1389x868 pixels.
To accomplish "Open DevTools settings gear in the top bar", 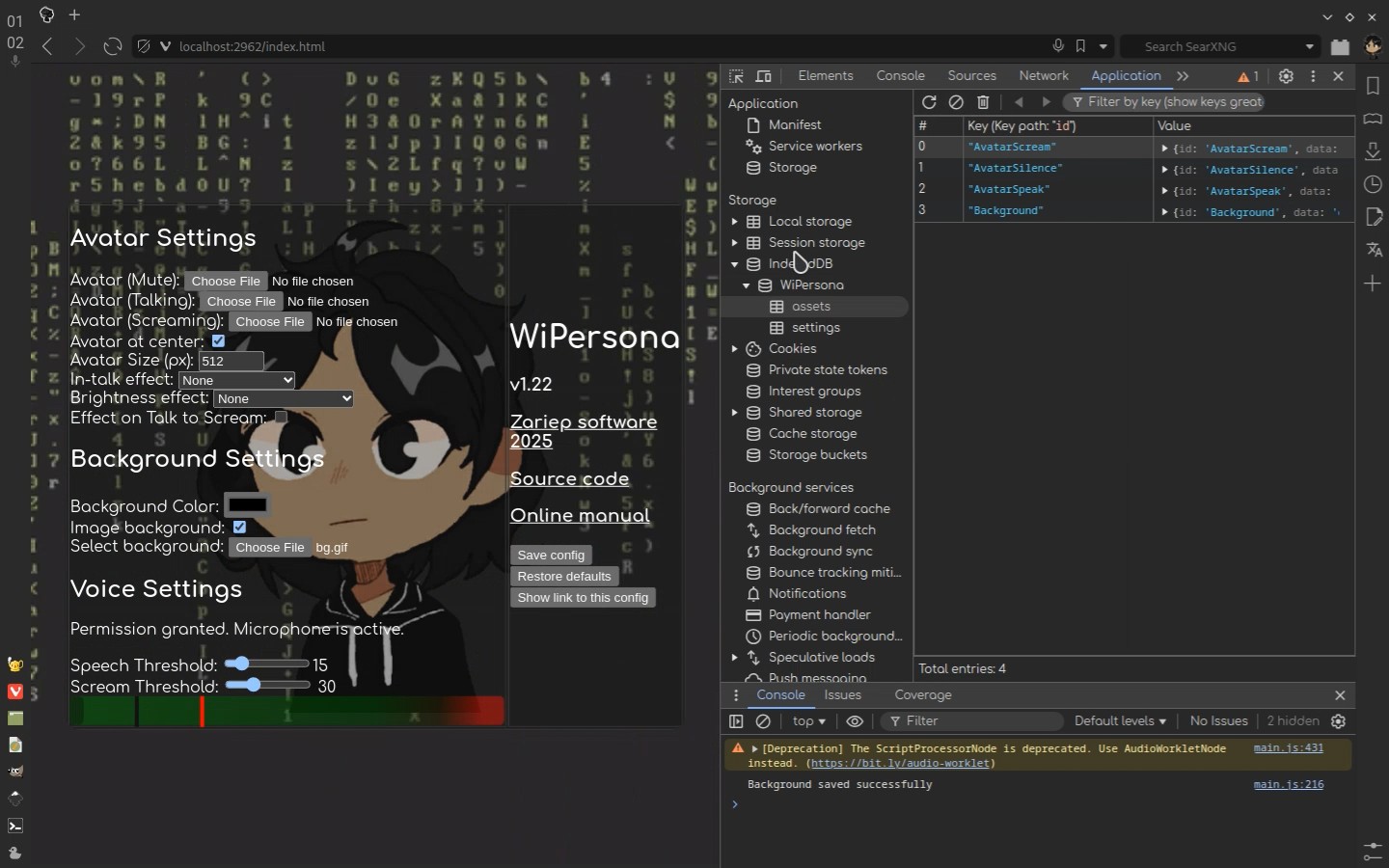I will (x=1286, y=76).
